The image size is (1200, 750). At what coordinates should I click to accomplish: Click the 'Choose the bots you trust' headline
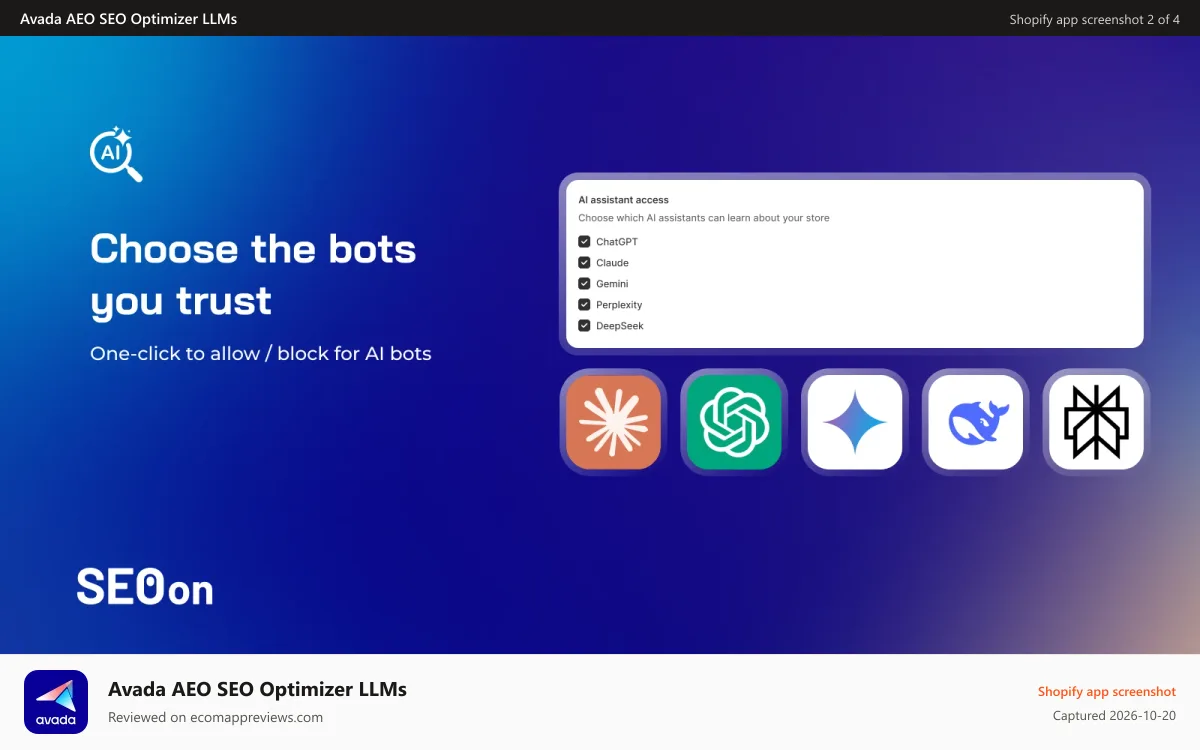pyautogui.click(x=253, y=275)
